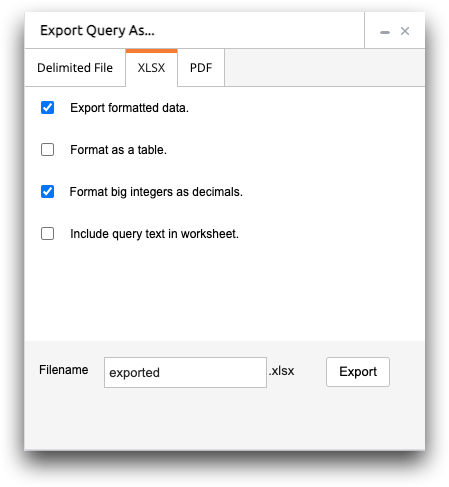This screenshot has width=449, height=487.
Task: Minimize the Export Query As dialog
Action: (385, 32)
